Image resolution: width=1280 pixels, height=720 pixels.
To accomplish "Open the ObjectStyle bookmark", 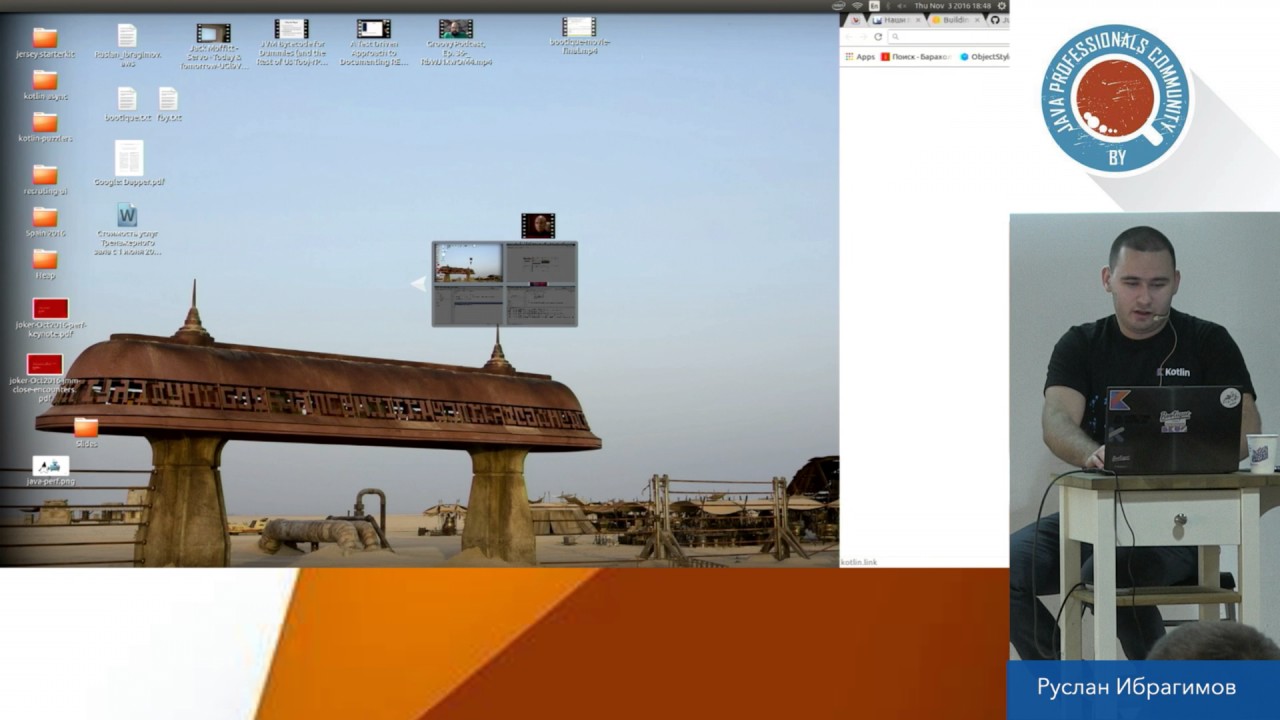I will [984, 57].
